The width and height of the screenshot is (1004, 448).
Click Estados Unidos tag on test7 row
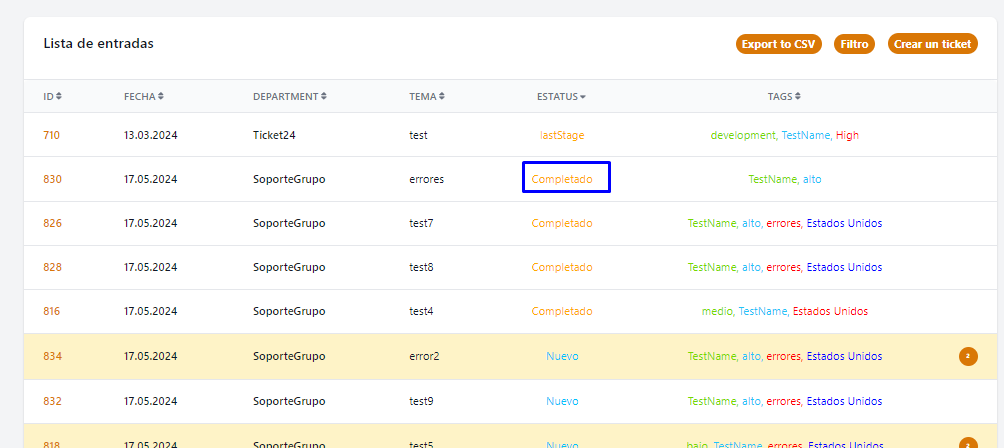(844, 223)
